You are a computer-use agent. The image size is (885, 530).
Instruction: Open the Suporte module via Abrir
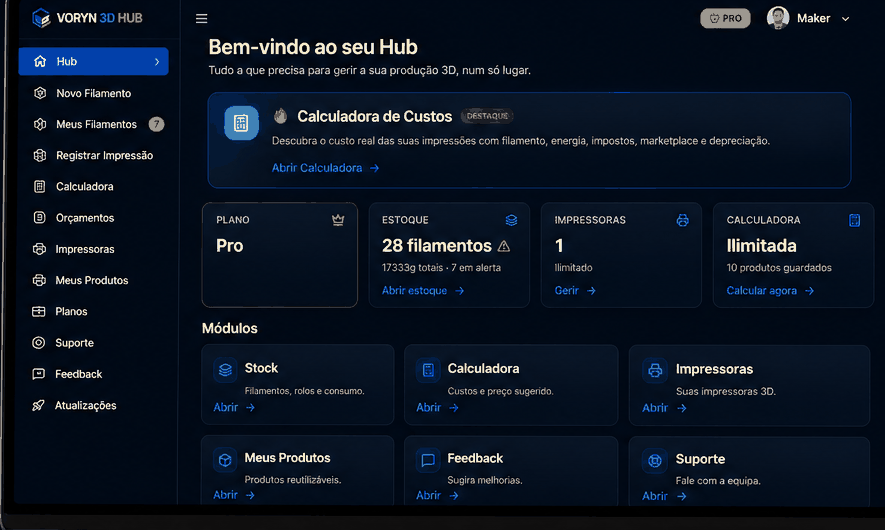coord(664,496)
